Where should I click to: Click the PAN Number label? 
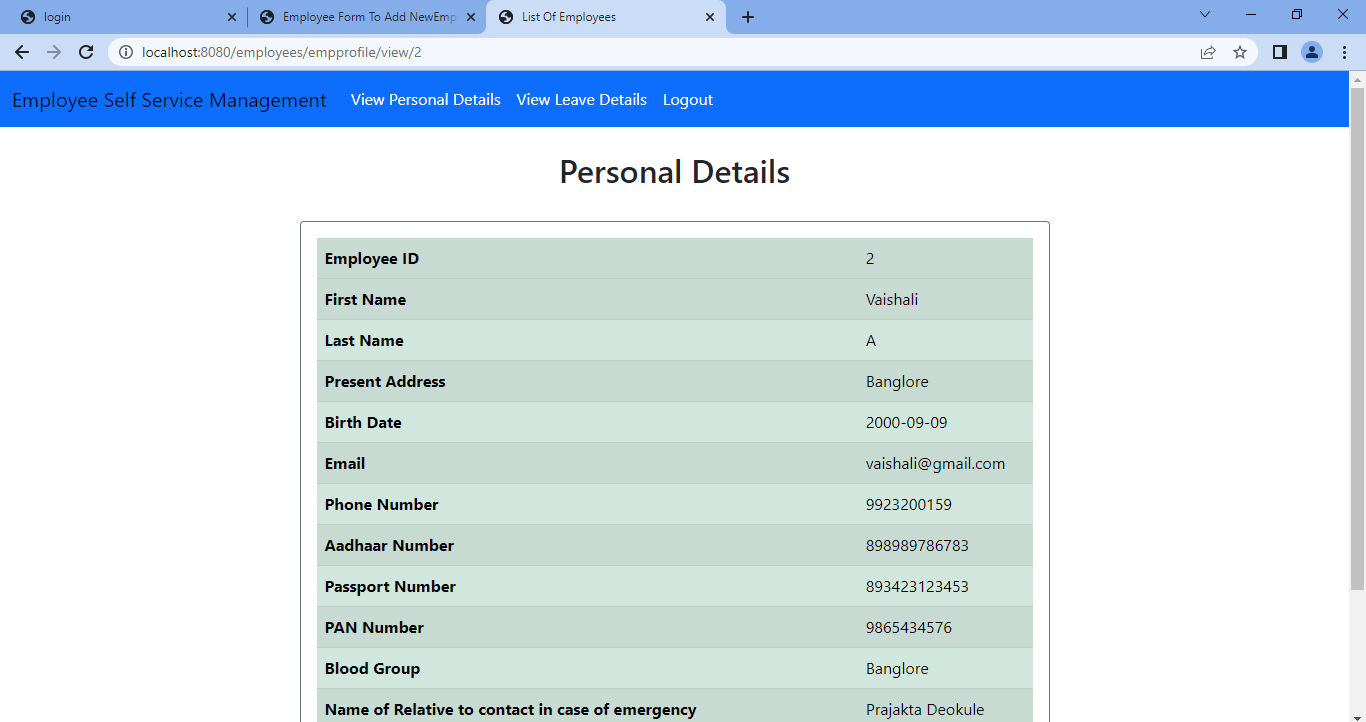[x=374, y=628]
